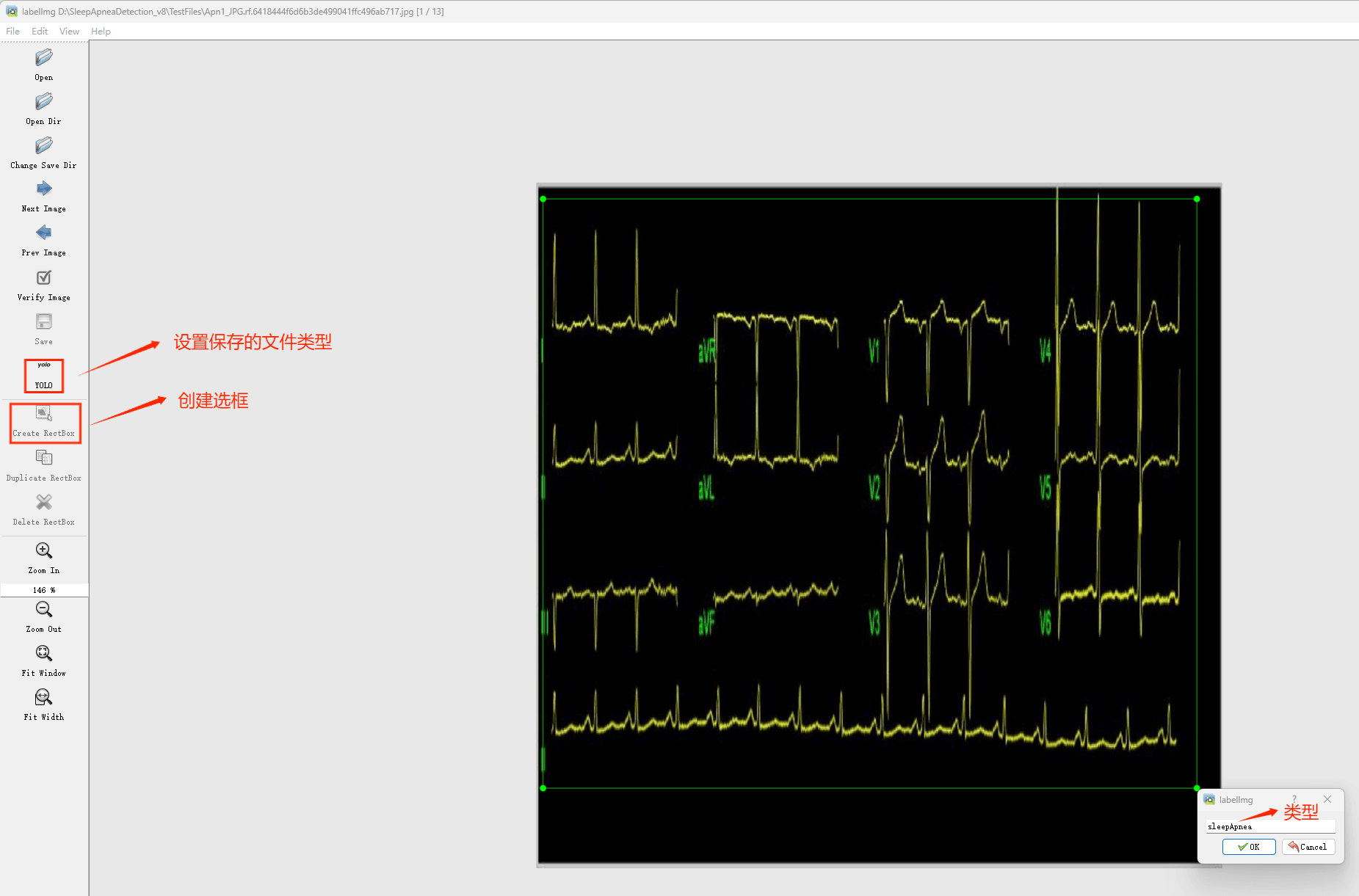Zoom In on the image

click(44, 551)
